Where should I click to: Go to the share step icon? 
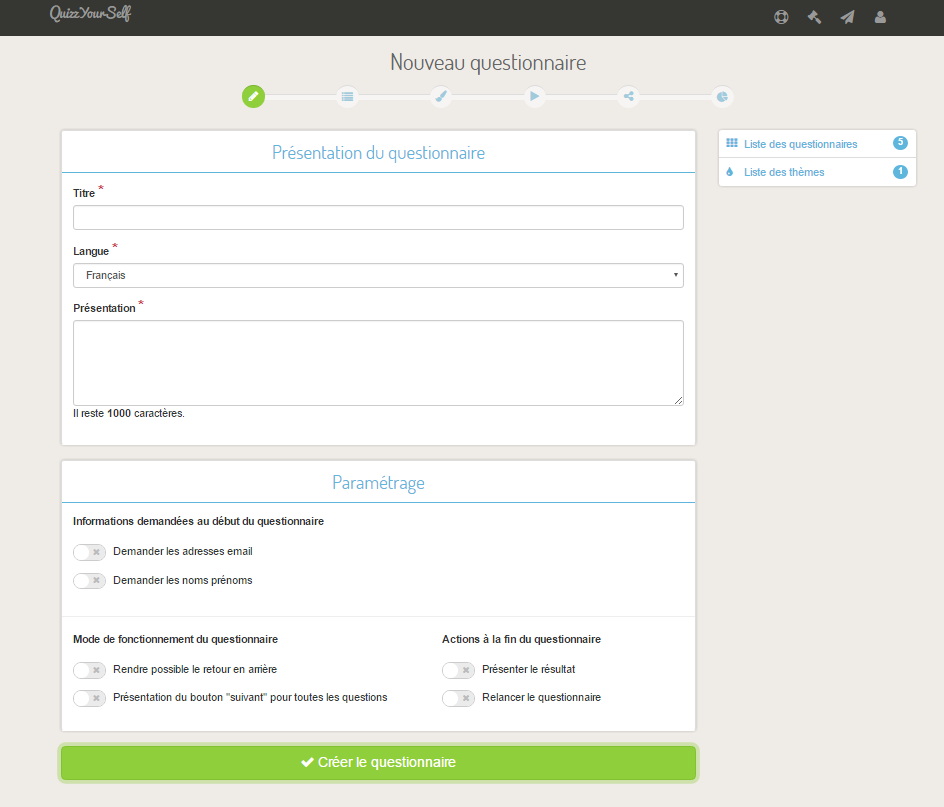click(x=628, y=97)
